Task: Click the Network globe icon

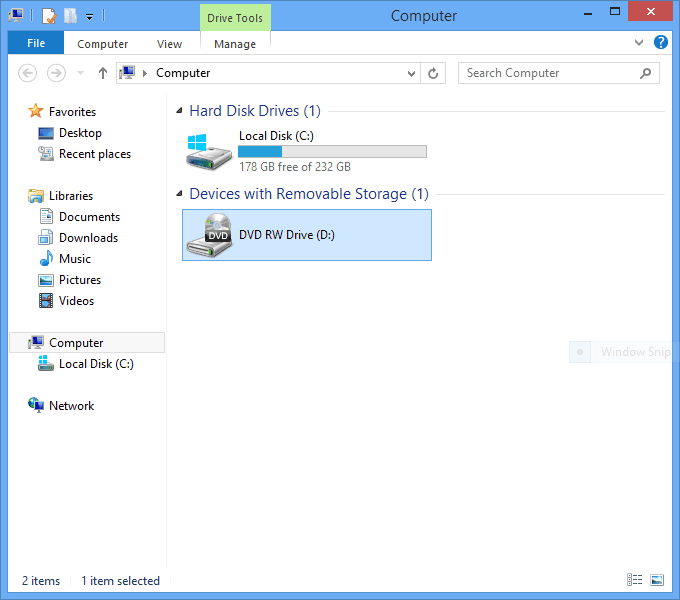Action: 36,405
